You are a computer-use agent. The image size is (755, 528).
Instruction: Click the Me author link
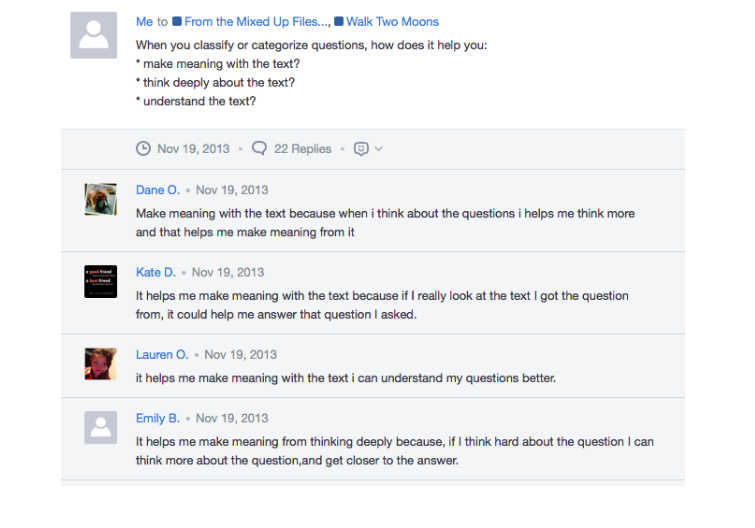point(144,22)
